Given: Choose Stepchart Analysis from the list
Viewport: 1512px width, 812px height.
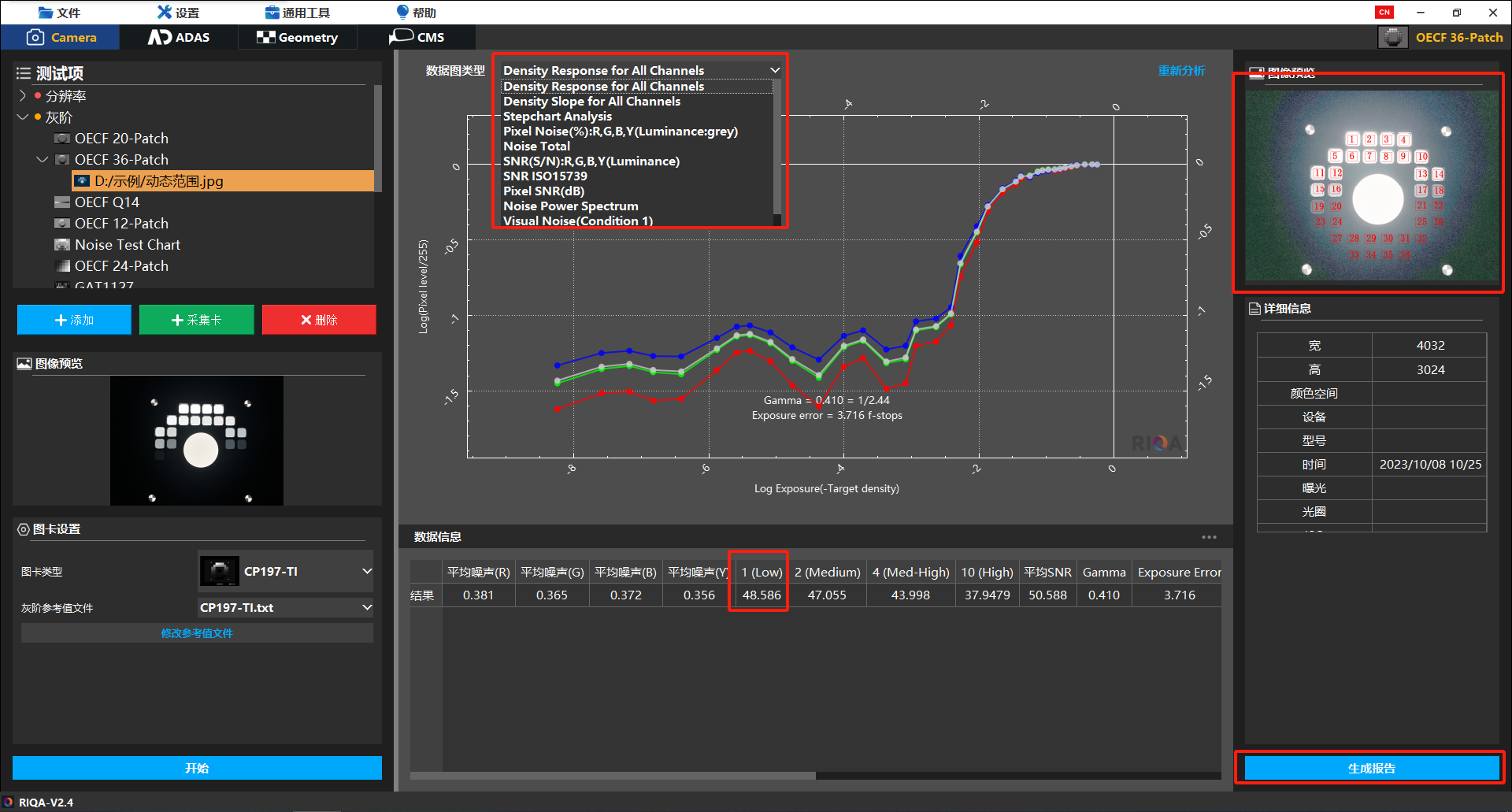Looking at the screenshot, I should click(x=557, y=117).
